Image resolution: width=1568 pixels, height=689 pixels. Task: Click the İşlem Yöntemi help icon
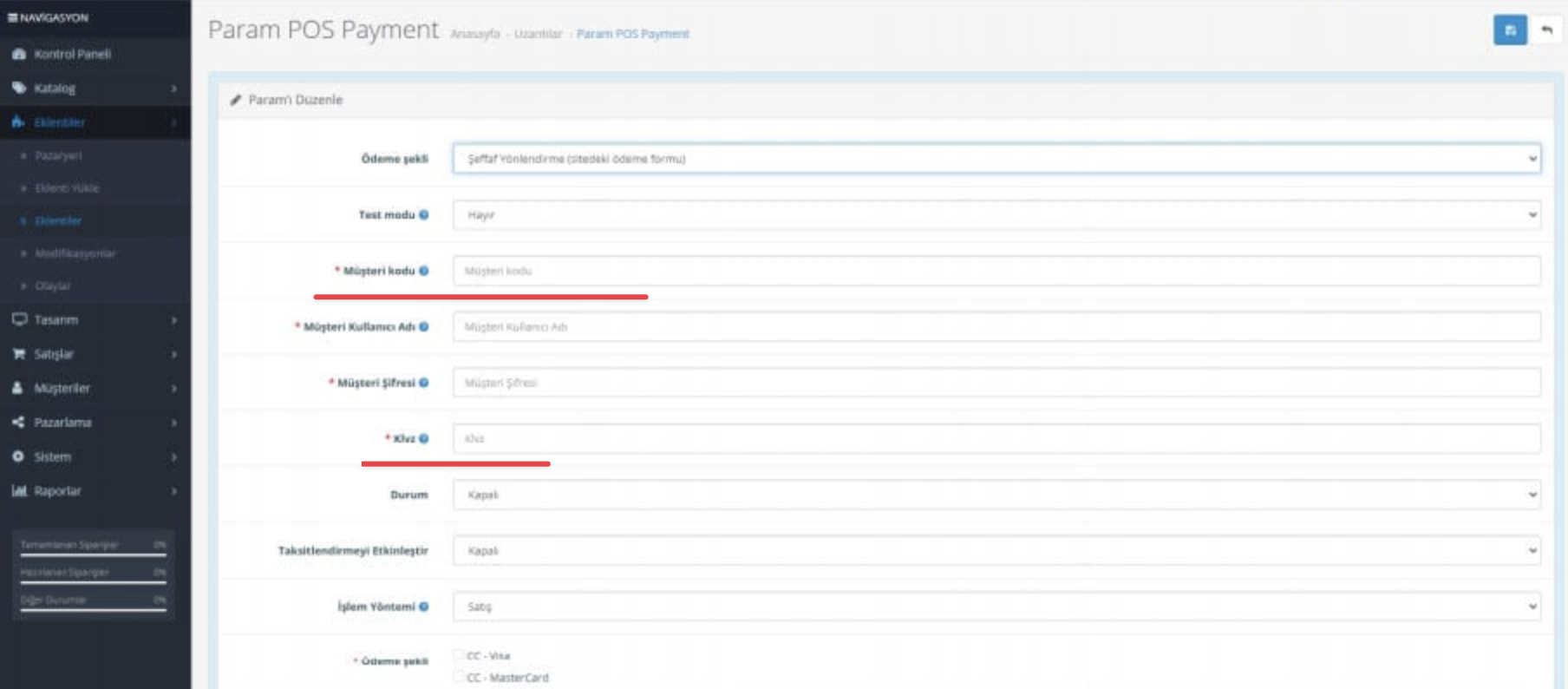[424, 607]
